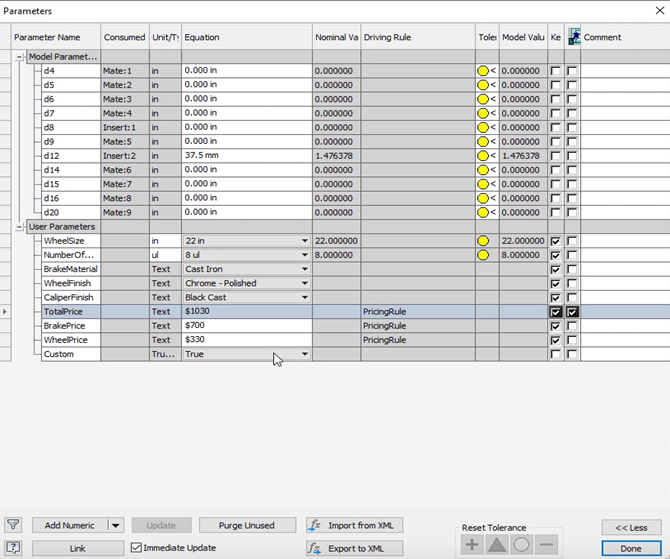Screen dimensions: 670x559
Task: Click the plus tolerance reset button
Action: [472, 544]
